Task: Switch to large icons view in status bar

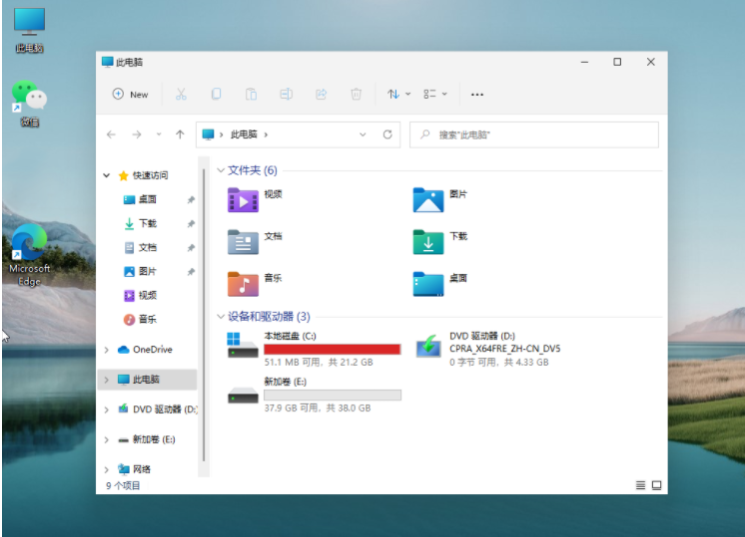Action: click(657, 485)
